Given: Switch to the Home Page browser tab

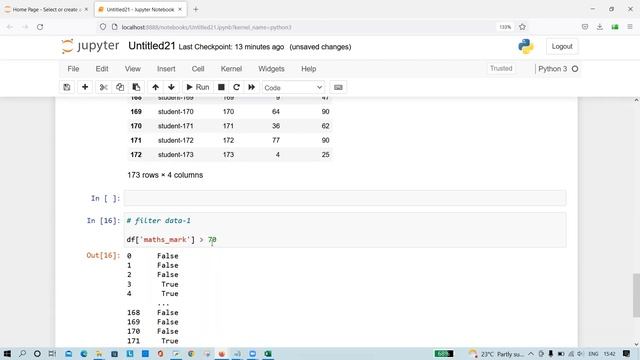Looking at the screenshot, I should pyautogui.click(x=46, y=9).
